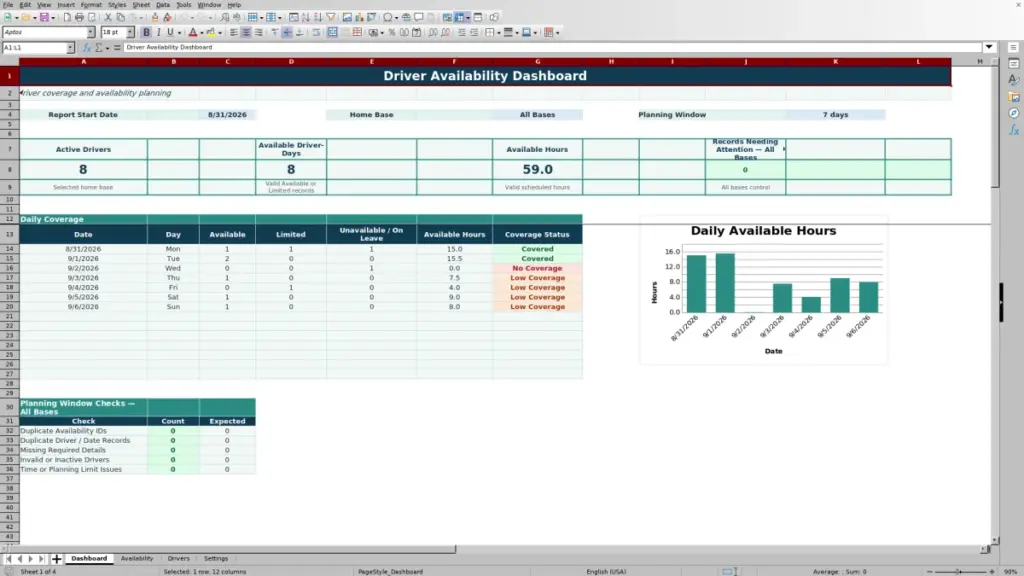
Task: Click the Export as PDF icon
Action: [x=67, y=17]
